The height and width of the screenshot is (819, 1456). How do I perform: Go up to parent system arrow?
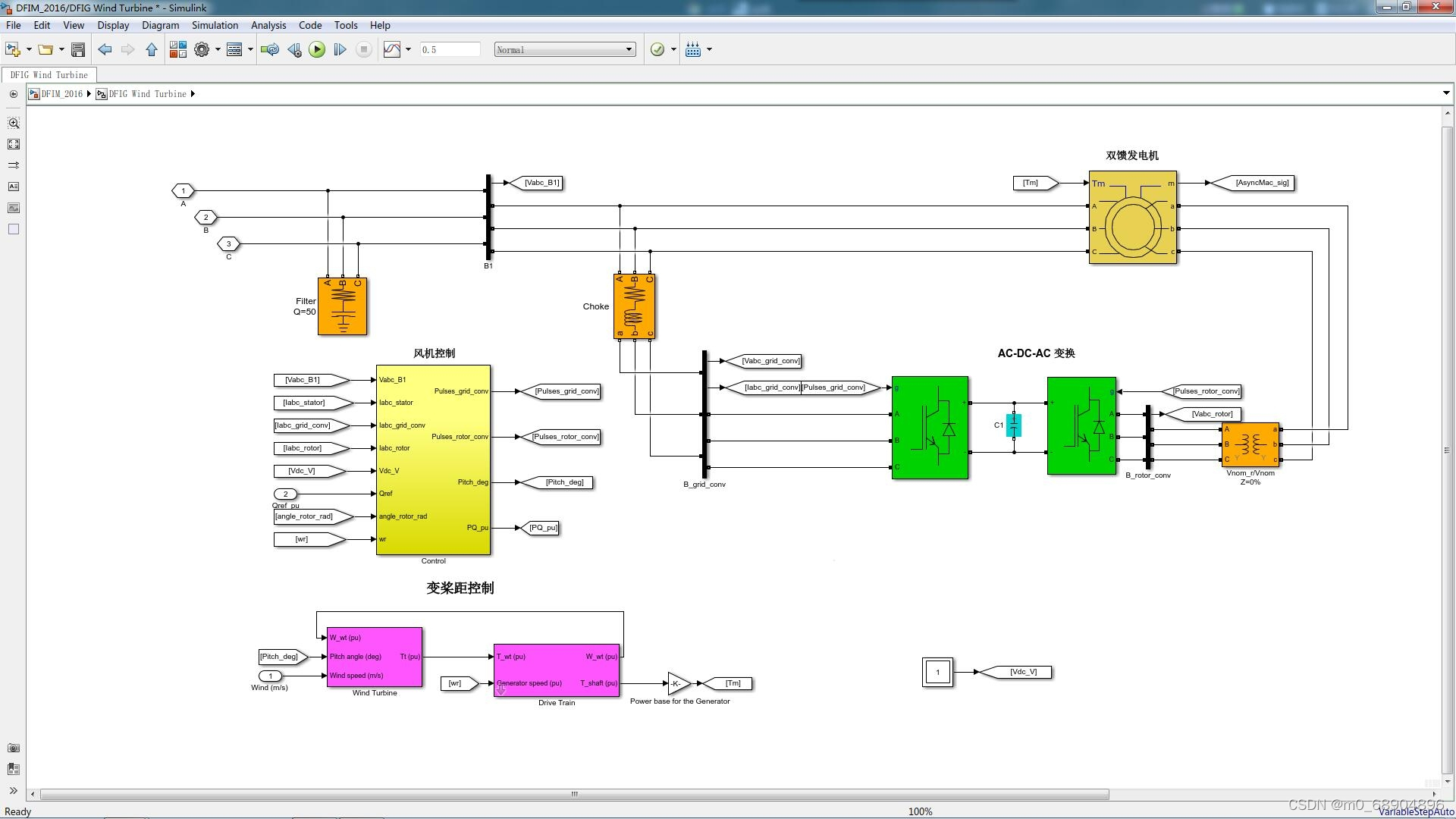click(x=152, y=49)
